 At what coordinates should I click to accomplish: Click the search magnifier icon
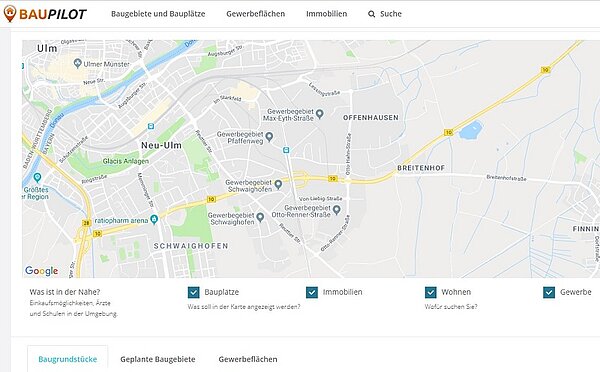click(x=371, y=14)
